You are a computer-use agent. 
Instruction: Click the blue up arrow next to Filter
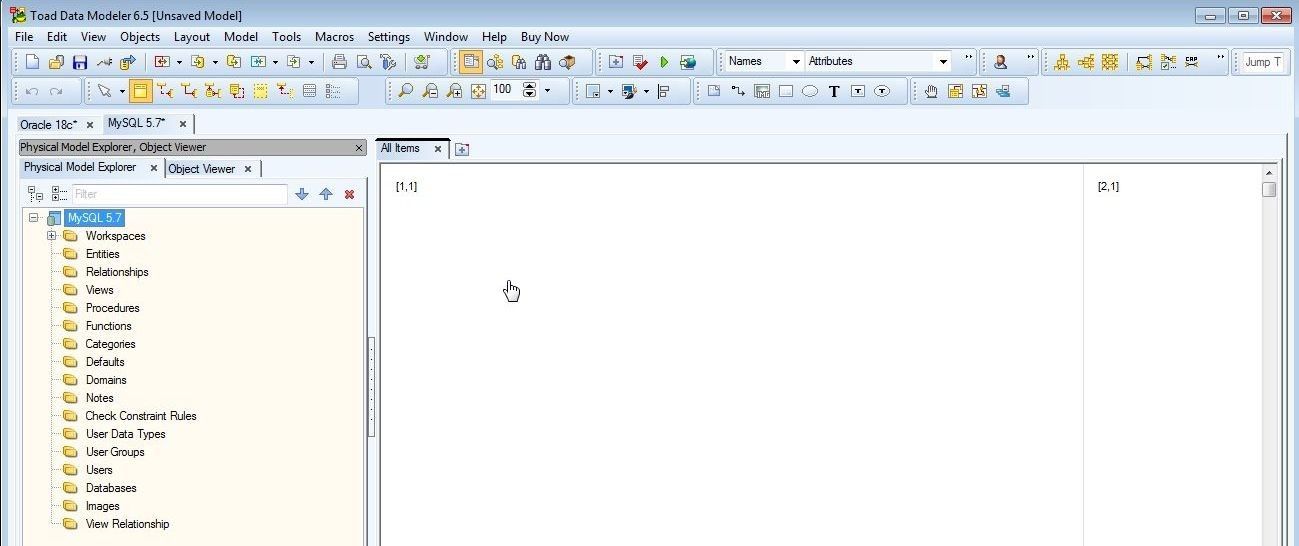[x=326, y=194]
